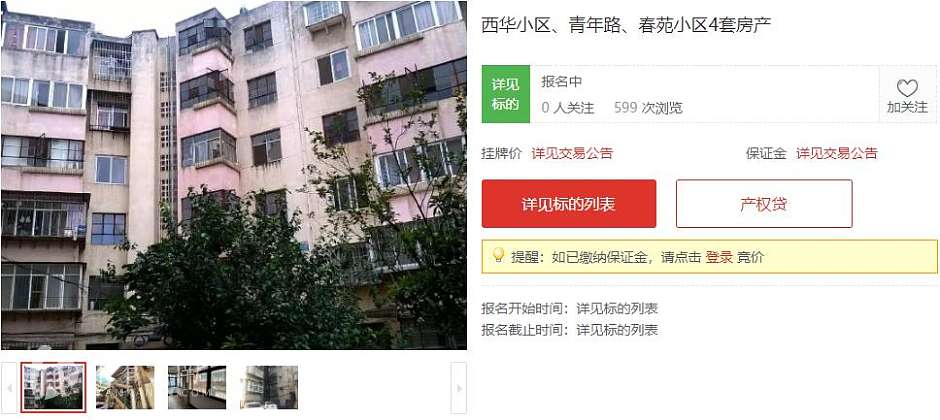Click the green 详见标的 badge
The image size is (940, 420).
coord(505,94)
